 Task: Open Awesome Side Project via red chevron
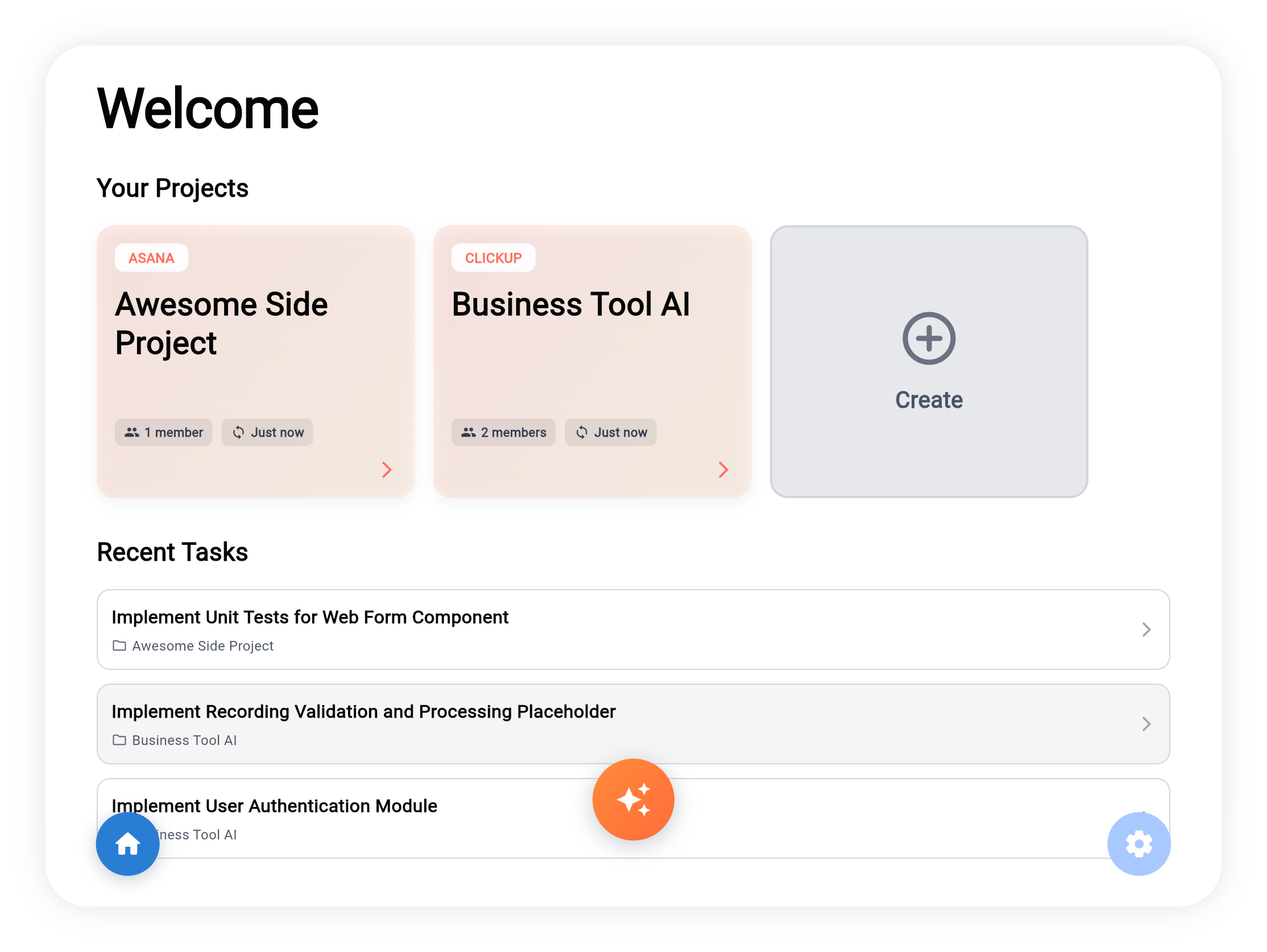coord(387,470)
